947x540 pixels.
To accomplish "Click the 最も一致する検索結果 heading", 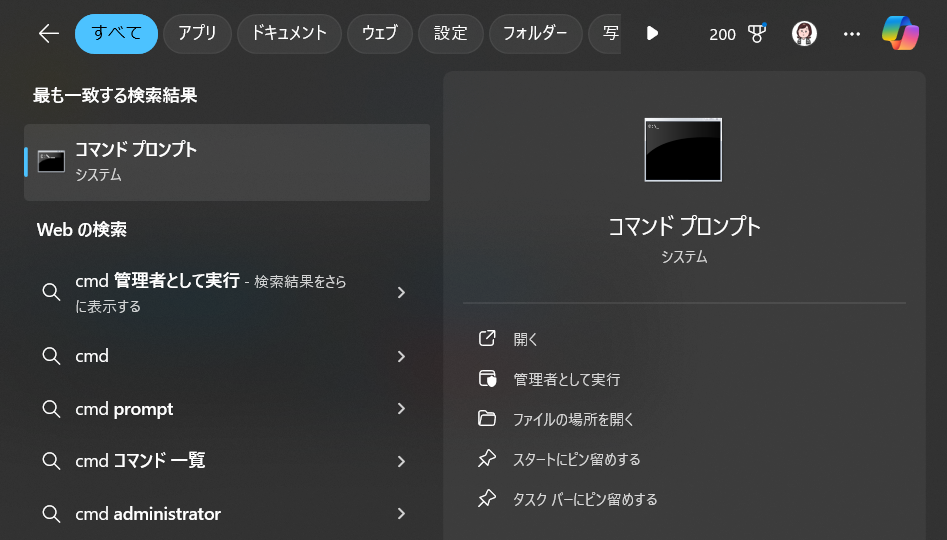I will 115,95.
